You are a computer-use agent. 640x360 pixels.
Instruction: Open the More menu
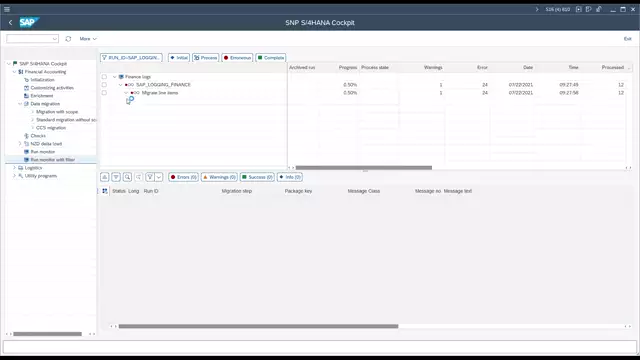pos(88,39)
